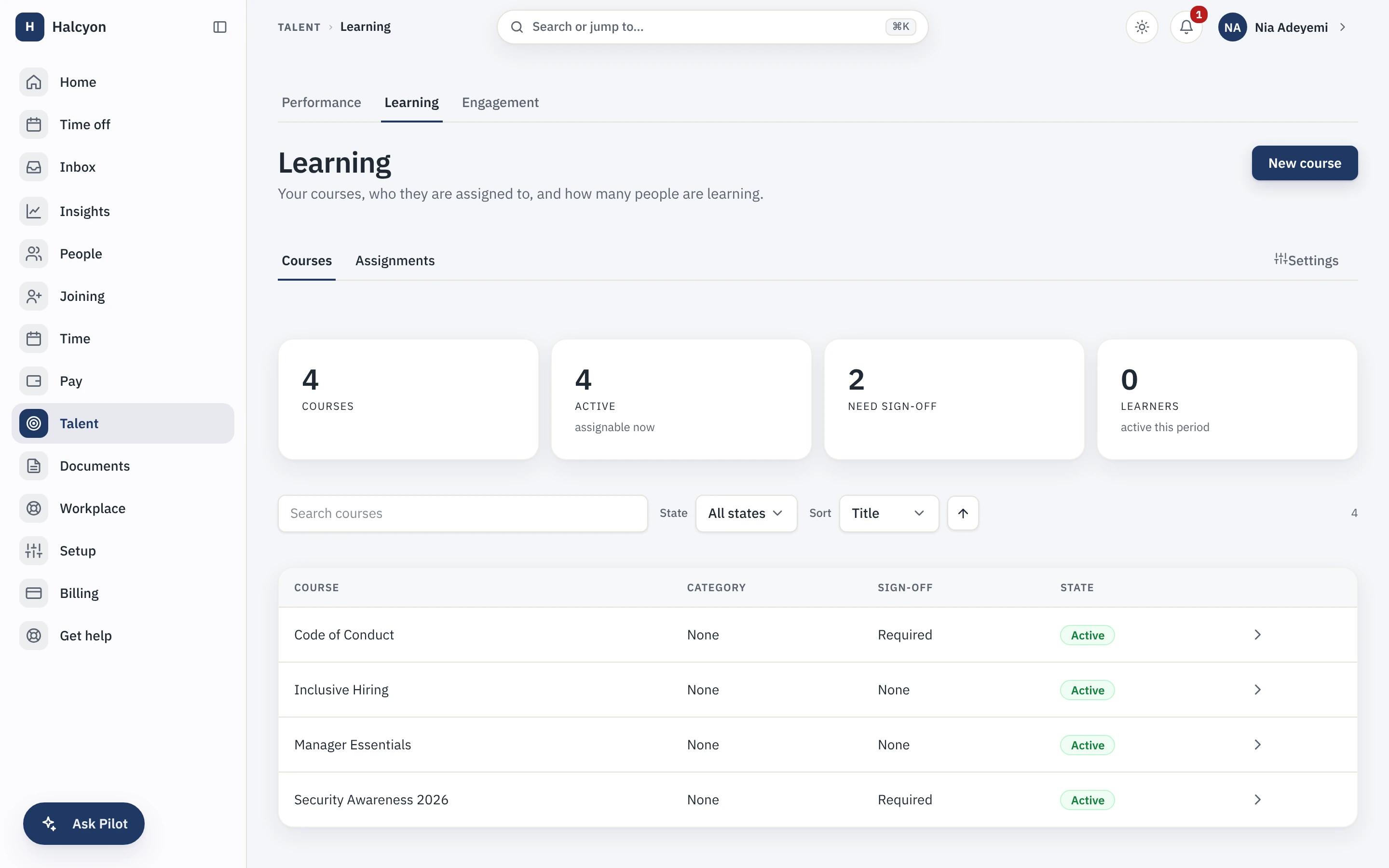This screenshot has height=868, width=1389.
Task: Click the Security Awareness 2026 title
Action: coord(371,800)
